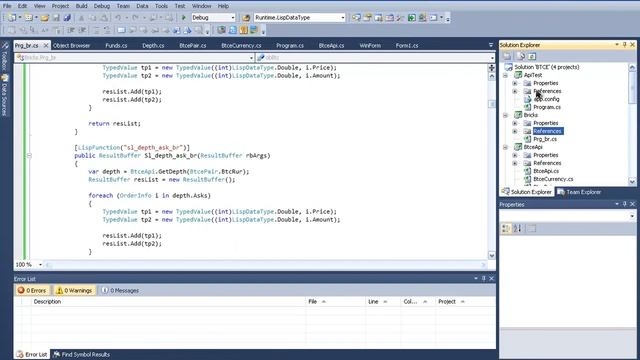640x360 pixels.
Task: Close the Prg_br.cs tab
Action: tap(46, 45)
